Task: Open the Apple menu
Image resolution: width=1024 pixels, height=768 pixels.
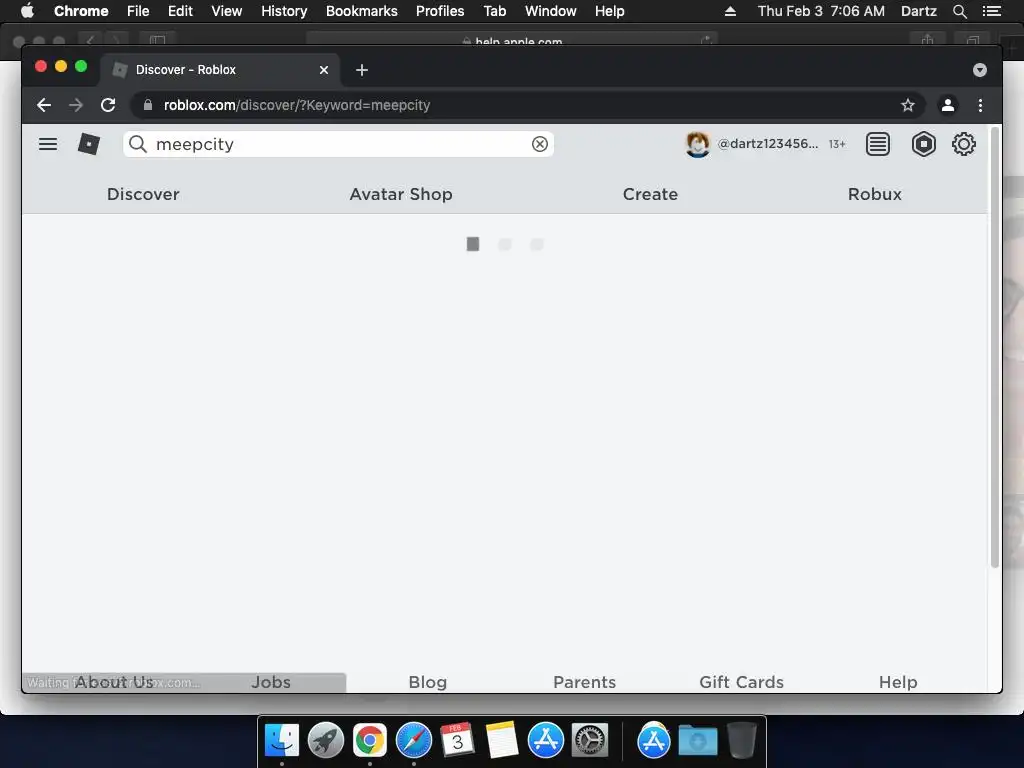Action: tap(27, 11)
